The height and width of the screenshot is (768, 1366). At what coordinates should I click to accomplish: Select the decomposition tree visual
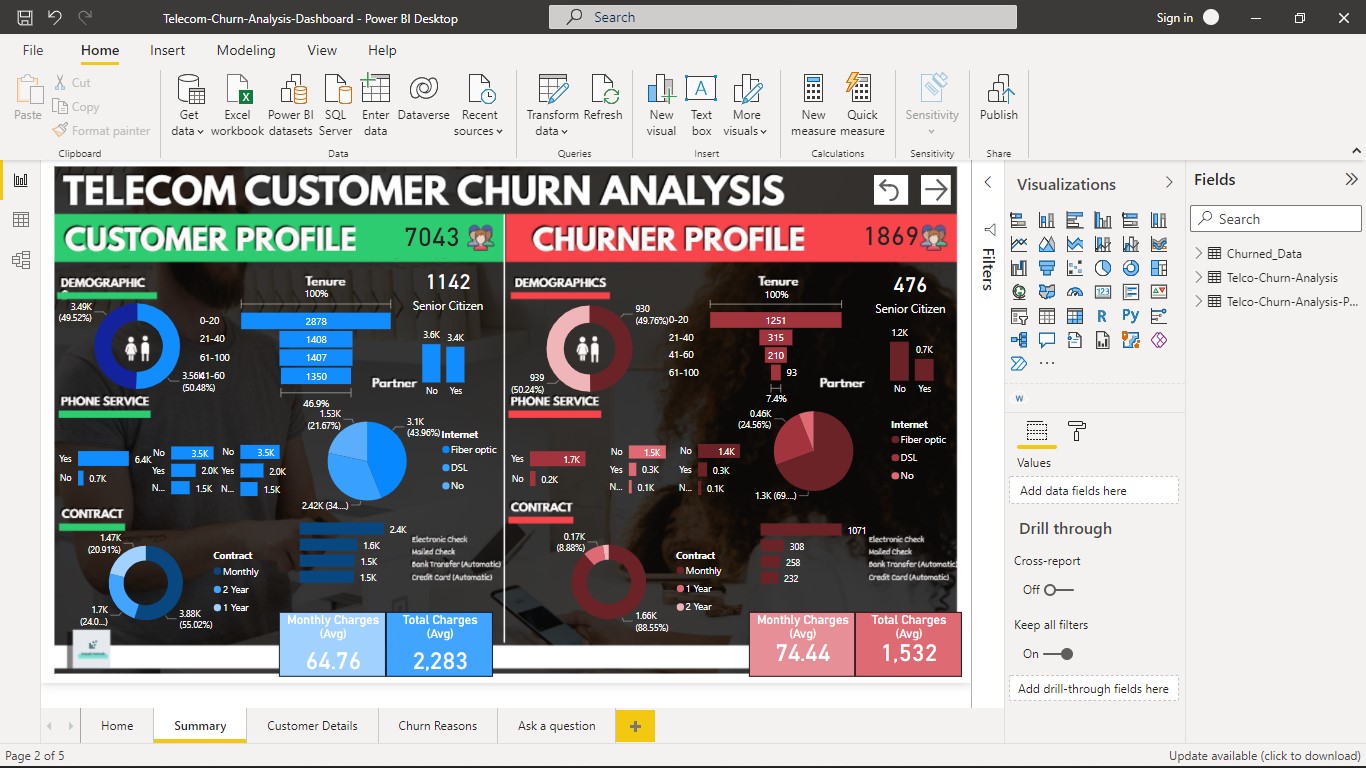pos(1019,340)
